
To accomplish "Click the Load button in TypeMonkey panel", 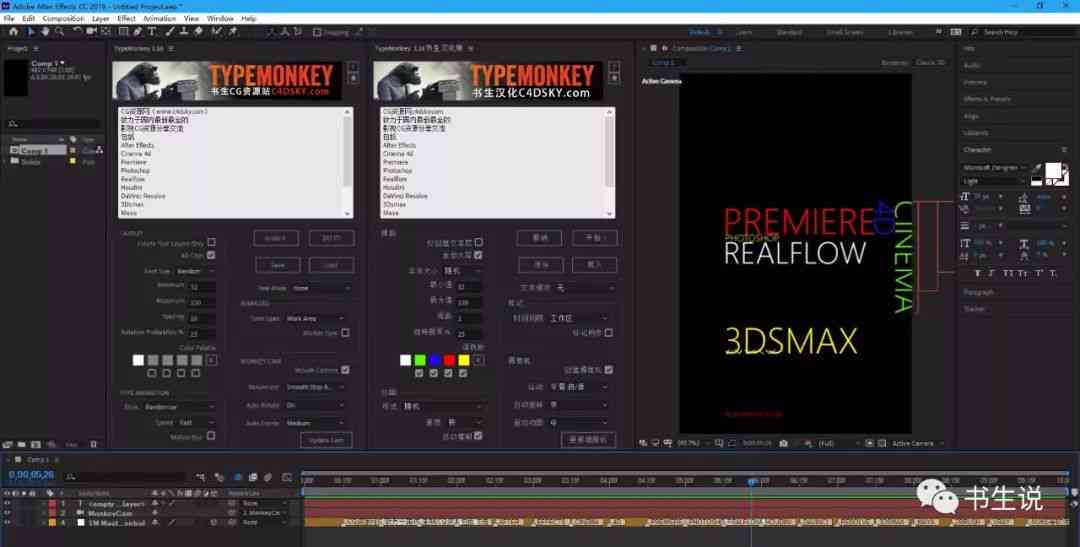I will [x=331, y=265].
